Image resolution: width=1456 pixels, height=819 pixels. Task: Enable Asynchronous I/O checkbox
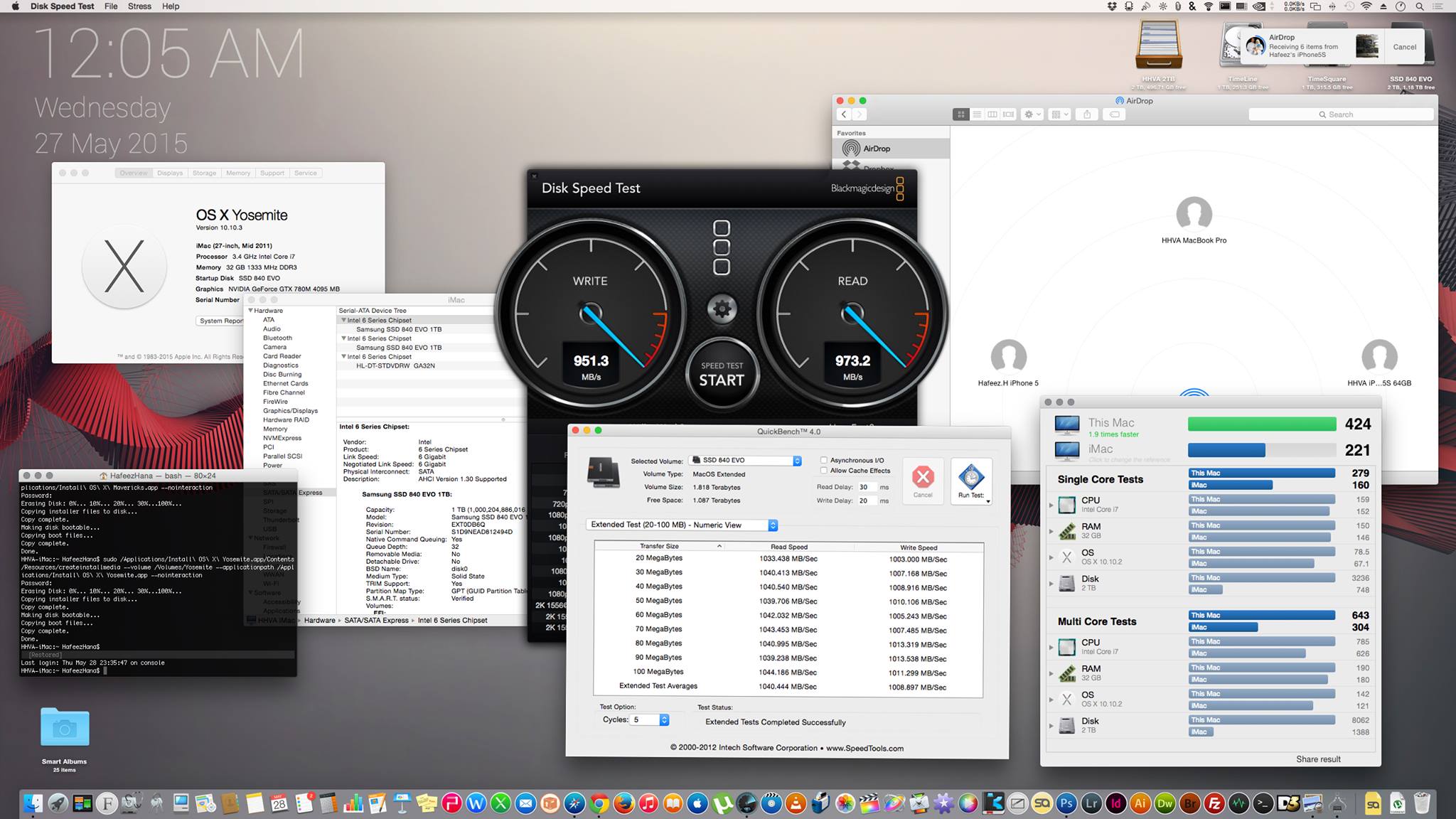coord(824,460)
